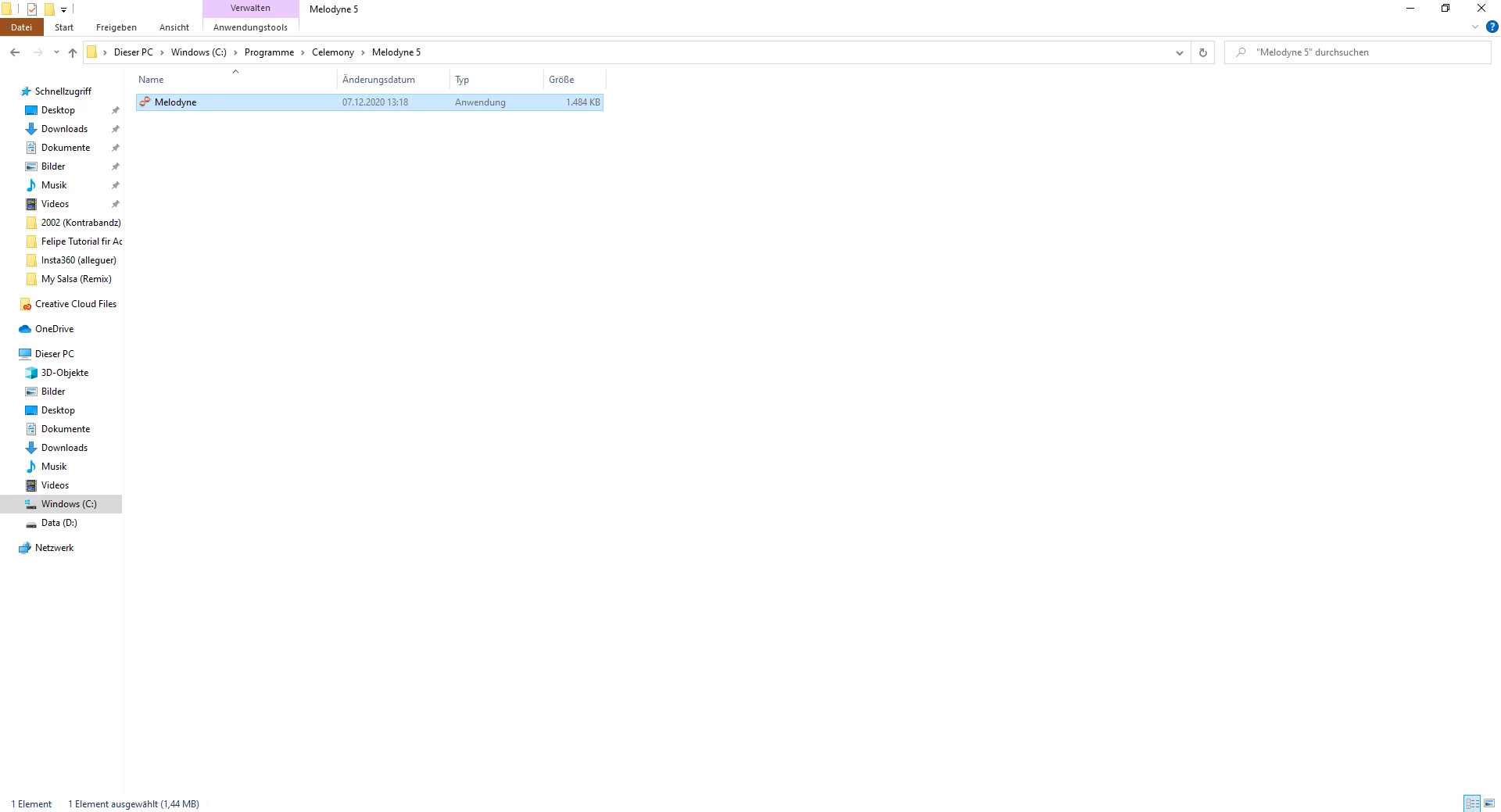Open Quick Access Toolbar customize dropdown

(x=64, y=9)
